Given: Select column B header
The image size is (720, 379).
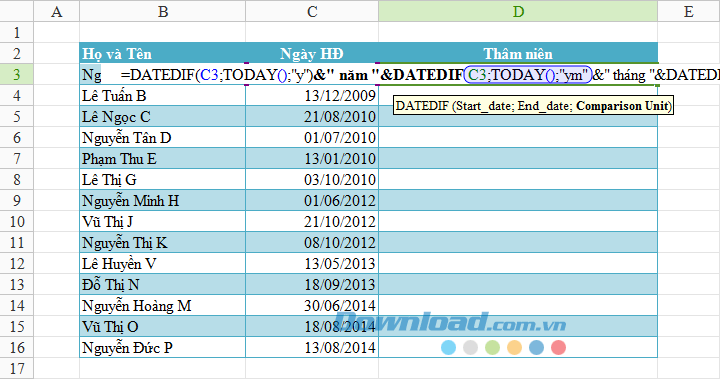Looking at the screenshot, I should point(163,11).
